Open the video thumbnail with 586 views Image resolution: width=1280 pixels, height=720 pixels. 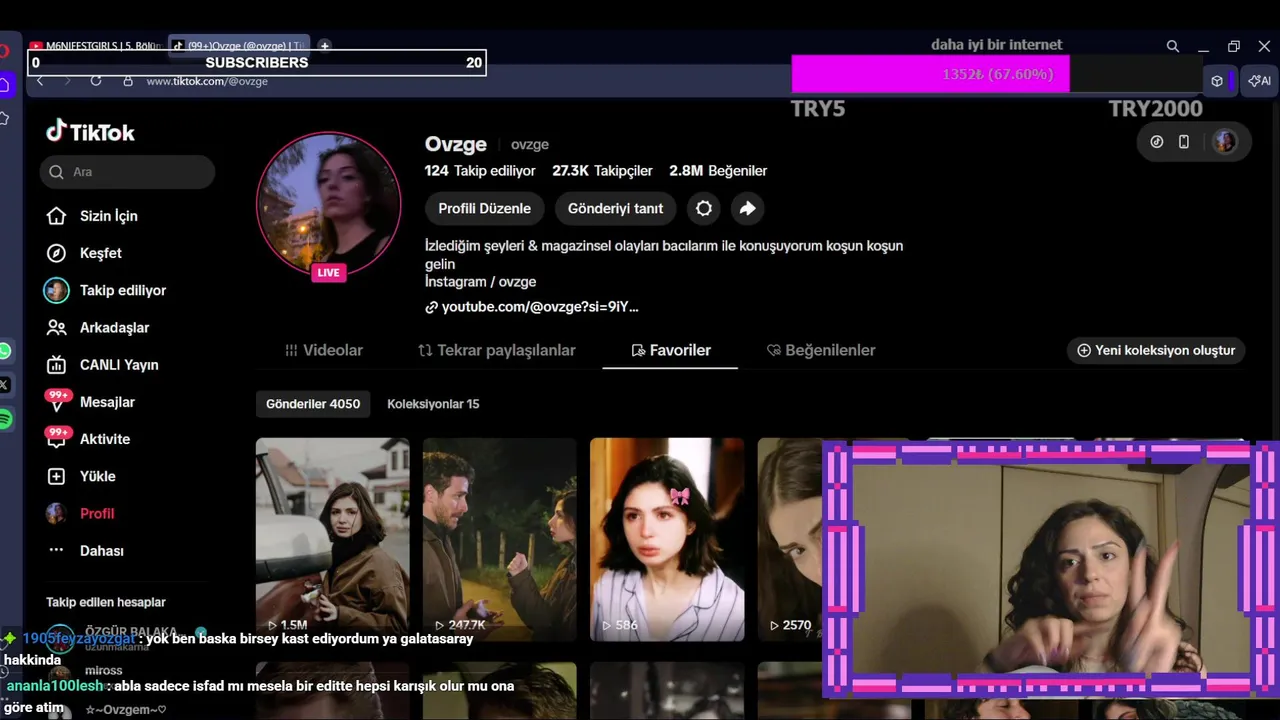coord(667,540)
